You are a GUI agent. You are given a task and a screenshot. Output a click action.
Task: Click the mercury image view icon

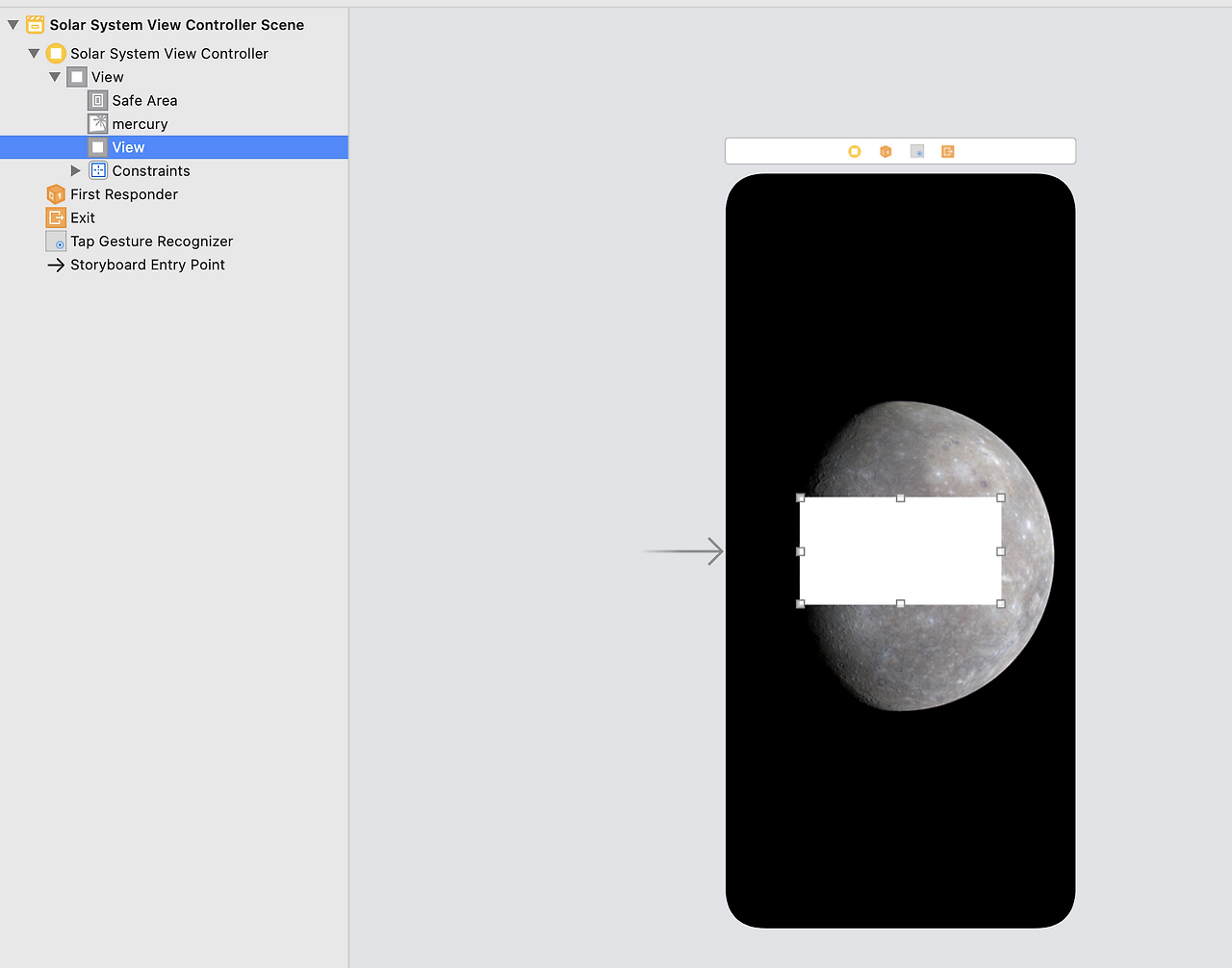click(x=97, y=123)
